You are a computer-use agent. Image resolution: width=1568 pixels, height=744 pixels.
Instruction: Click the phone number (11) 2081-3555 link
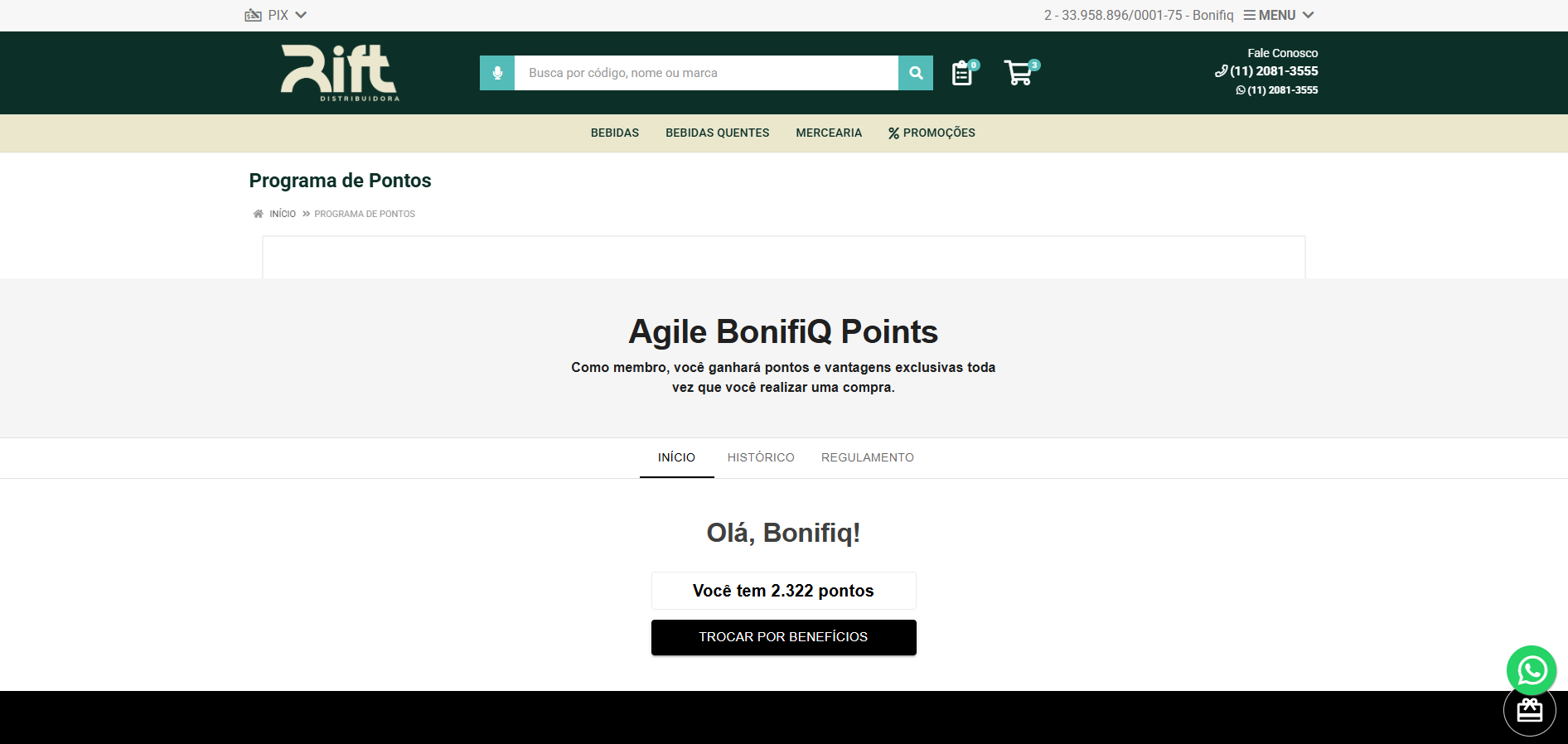click(1266, 71)
